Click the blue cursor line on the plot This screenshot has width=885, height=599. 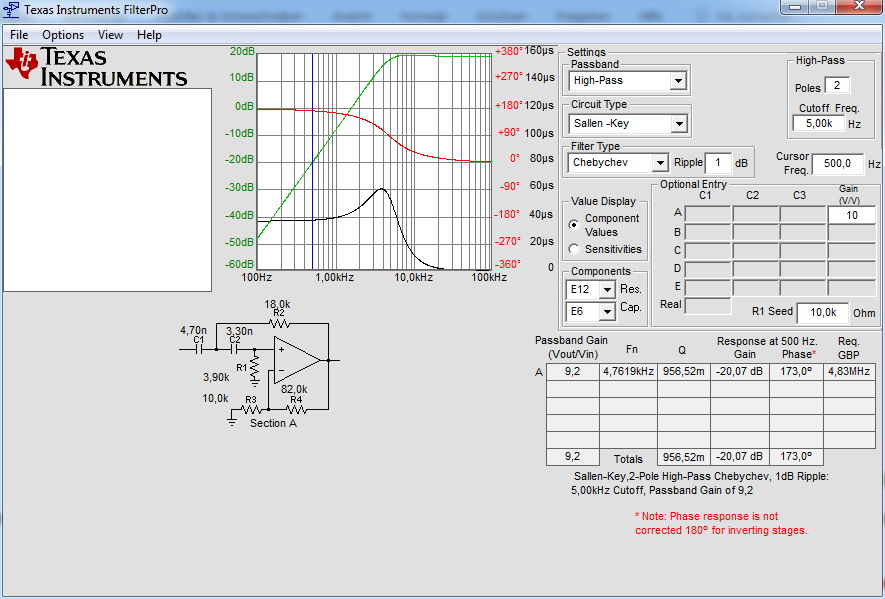tap(312, 161)
